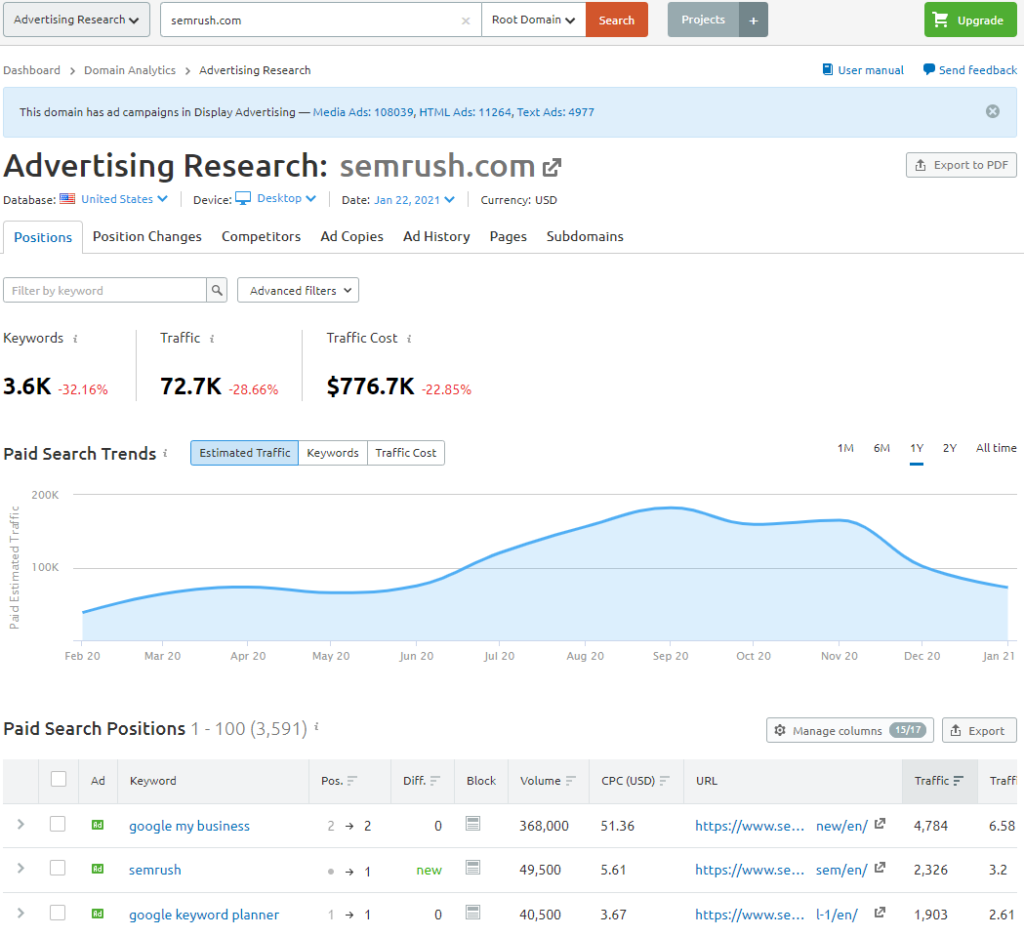Open semrush.com external link icon in heading
The height and width of the screenshot is (936, 1024).
click(552, 168)
